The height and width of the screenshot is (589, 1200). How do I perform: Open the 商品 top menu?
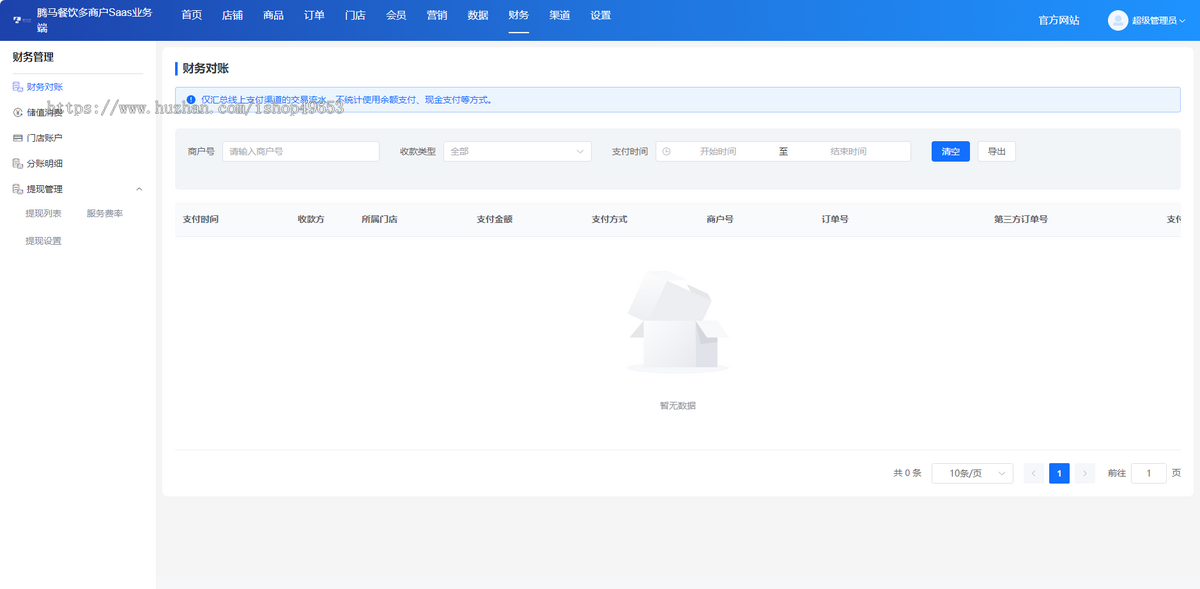273,15
